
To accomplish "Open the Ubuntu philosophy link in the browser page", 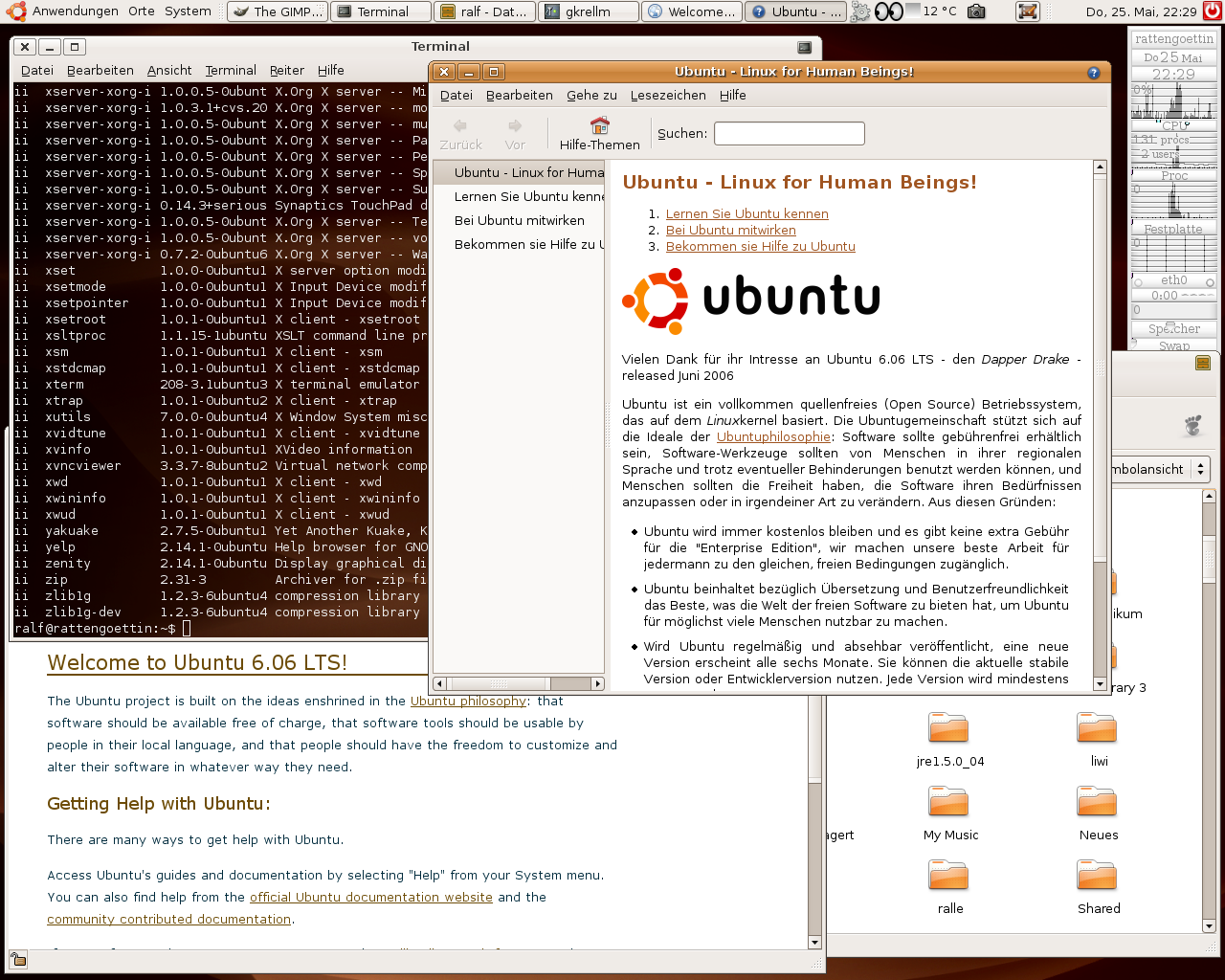I will tap(469, 702).
